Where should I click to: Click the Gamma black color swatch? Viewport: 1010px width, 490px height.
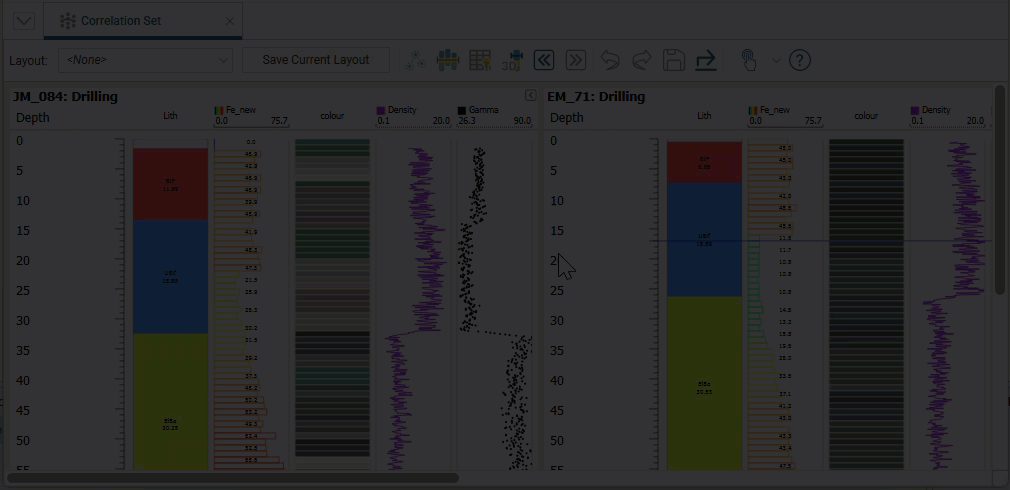pos(462,110)
